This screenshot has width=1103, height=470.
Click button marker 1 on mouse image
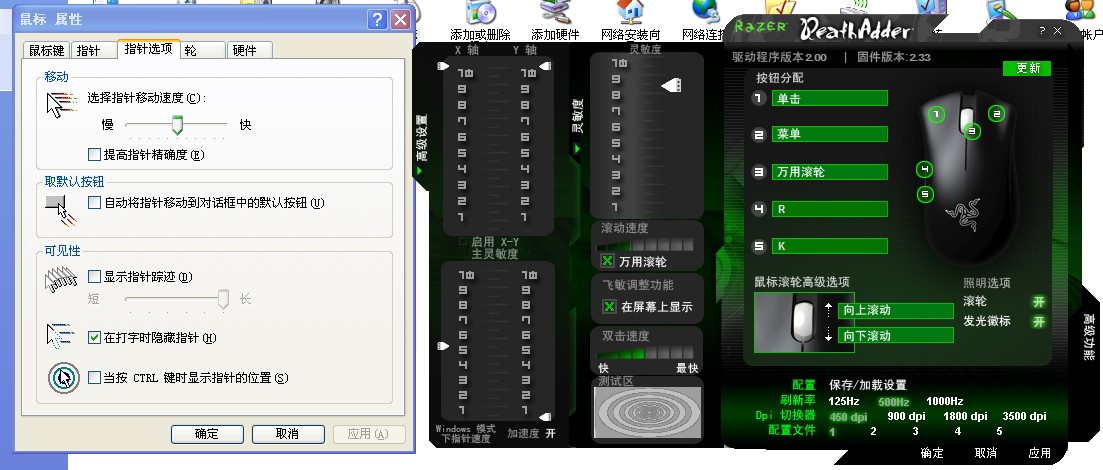pos(936,113)
